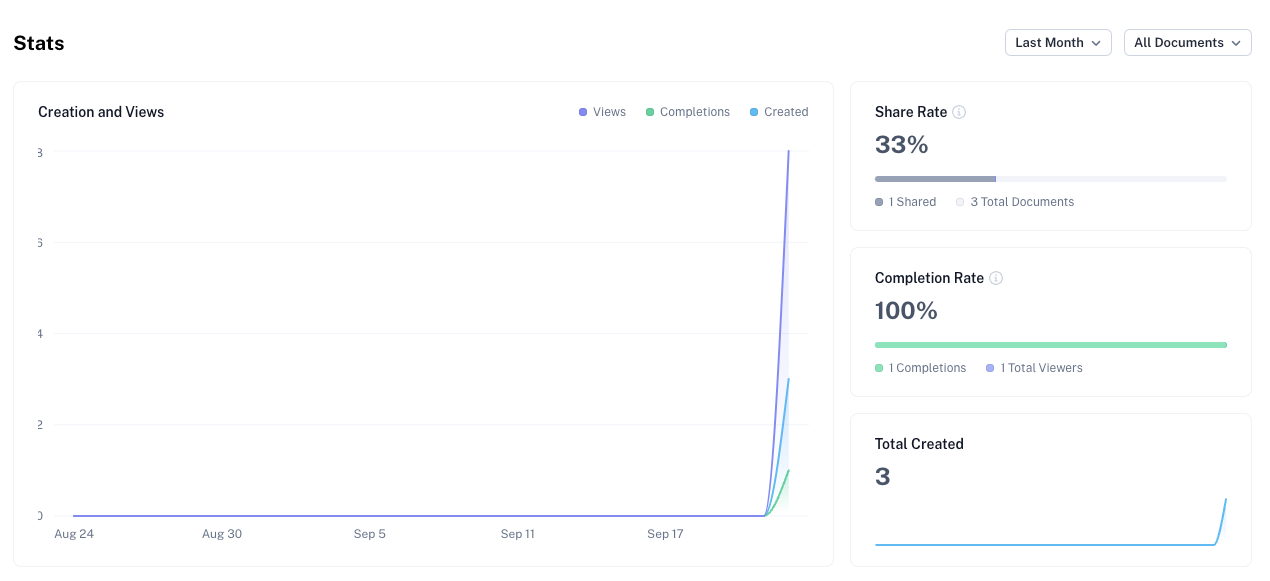Click the blue Created legend dot
The width and height of the screenshot is (1270, 581).
(x=755, y=111)
